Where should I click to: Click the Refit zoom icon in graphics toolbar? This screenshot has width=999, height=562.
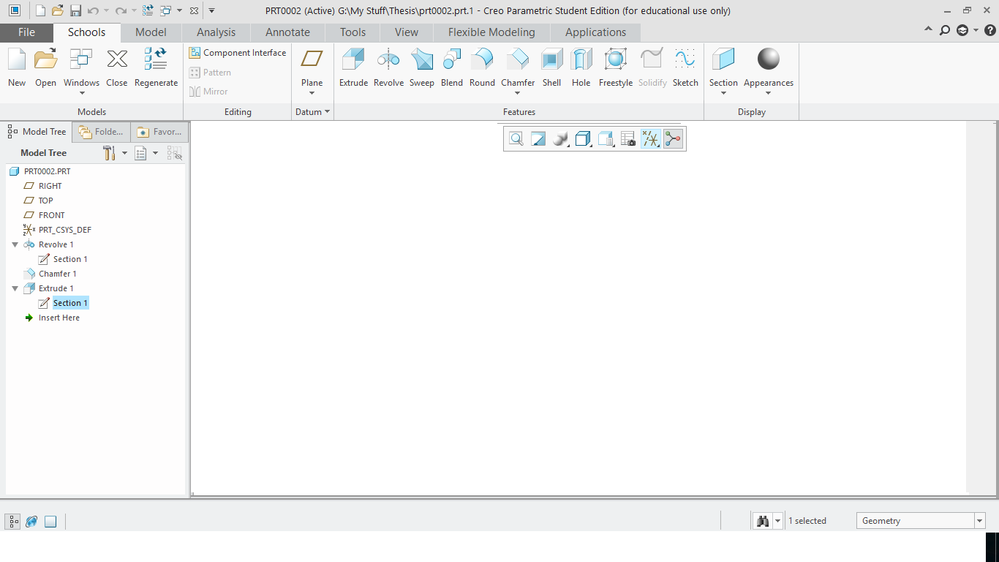(516, 139)
